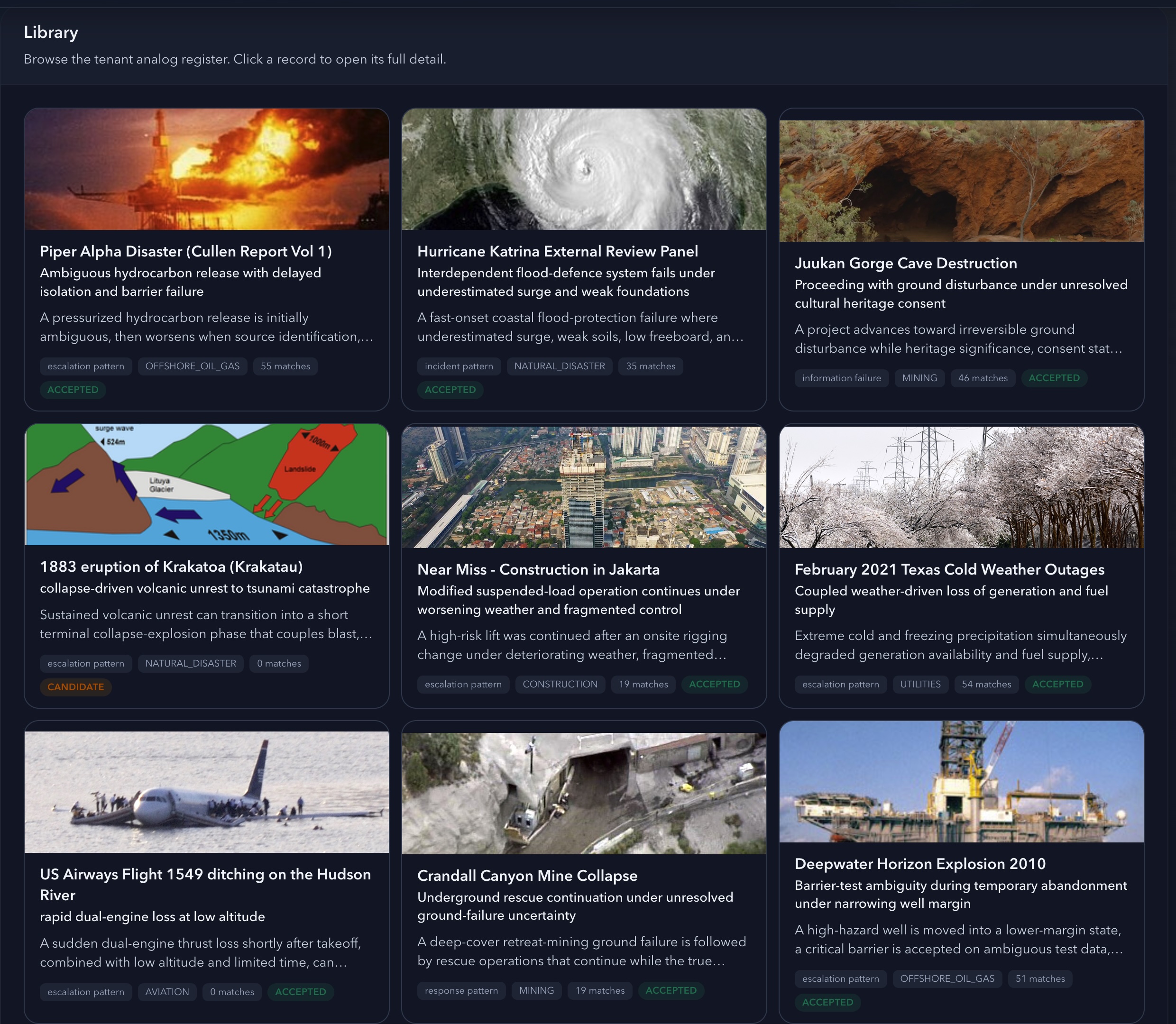The image size is (1176, 1024).
Task: Click the 'incident pattern' tag on Hurricane Katrina
Action: tap(459, 367)
